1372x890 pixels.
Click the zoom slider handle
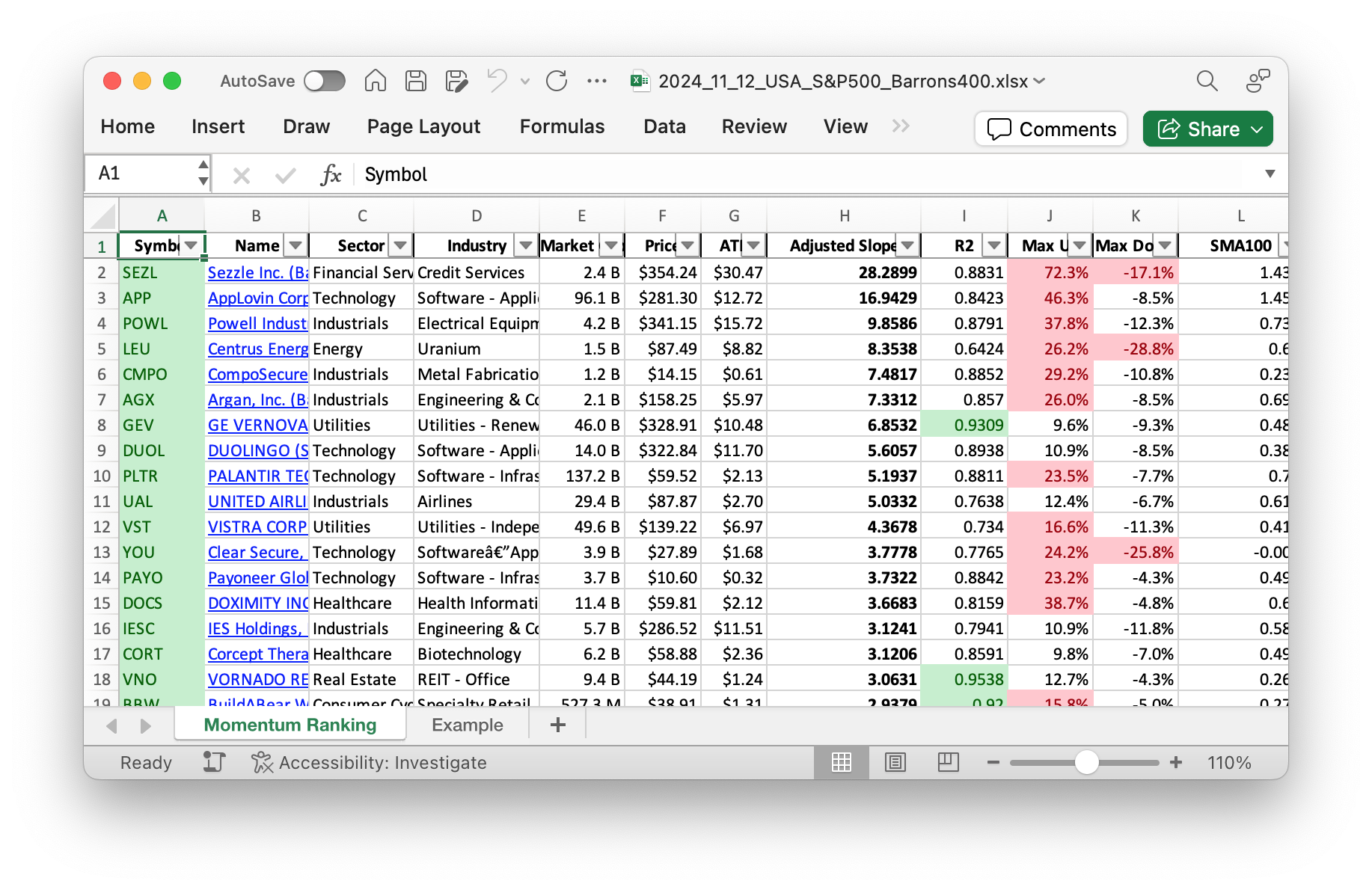click(x=1086, y=762)
